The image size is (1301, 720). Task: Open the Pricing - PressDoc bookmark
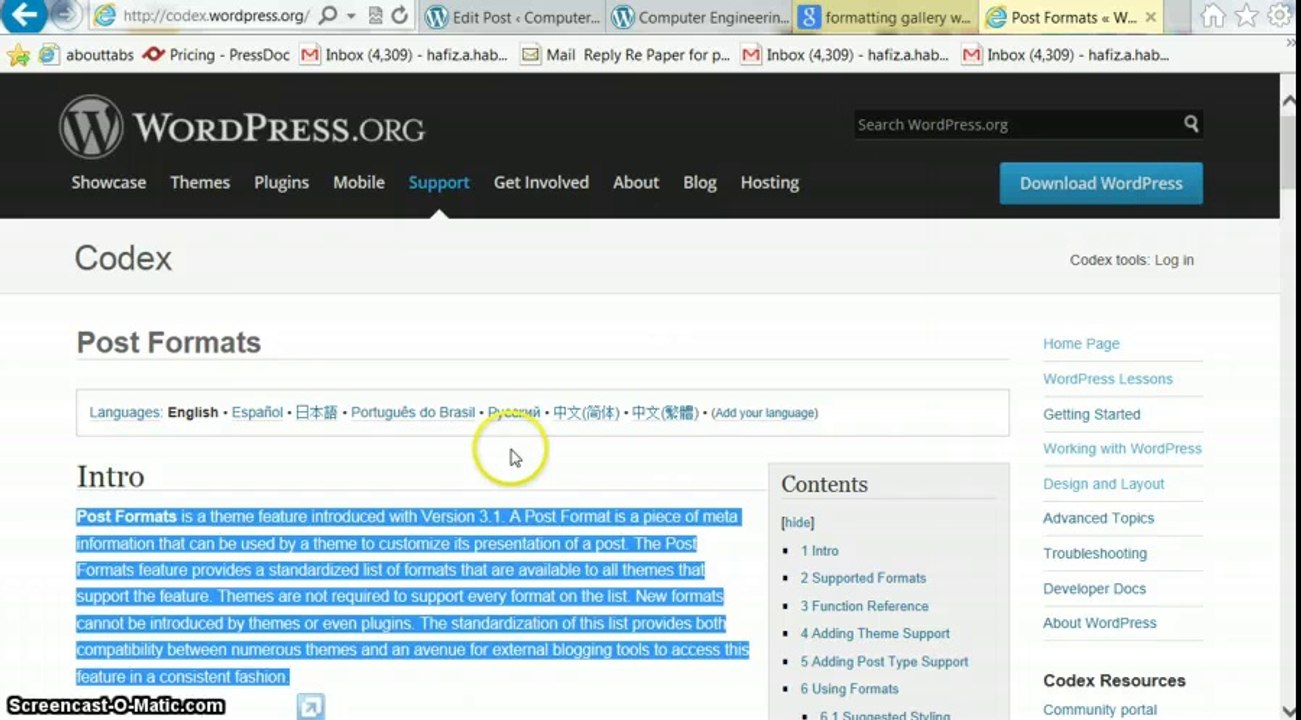pyautogui.click(x=217, y=55)
